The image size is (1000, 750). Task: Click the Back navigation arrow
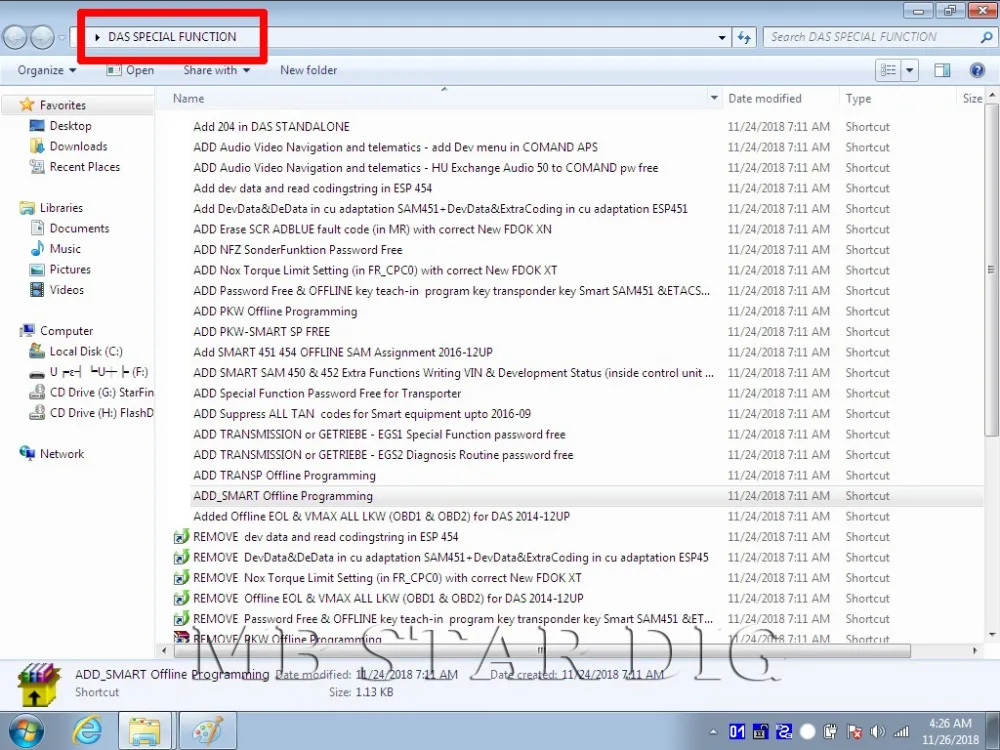(15, 38)
